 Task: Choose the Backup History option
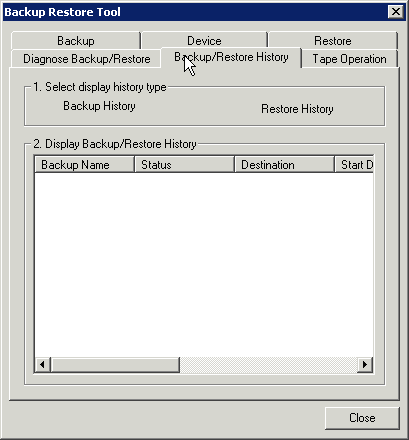tap(99, 106)
